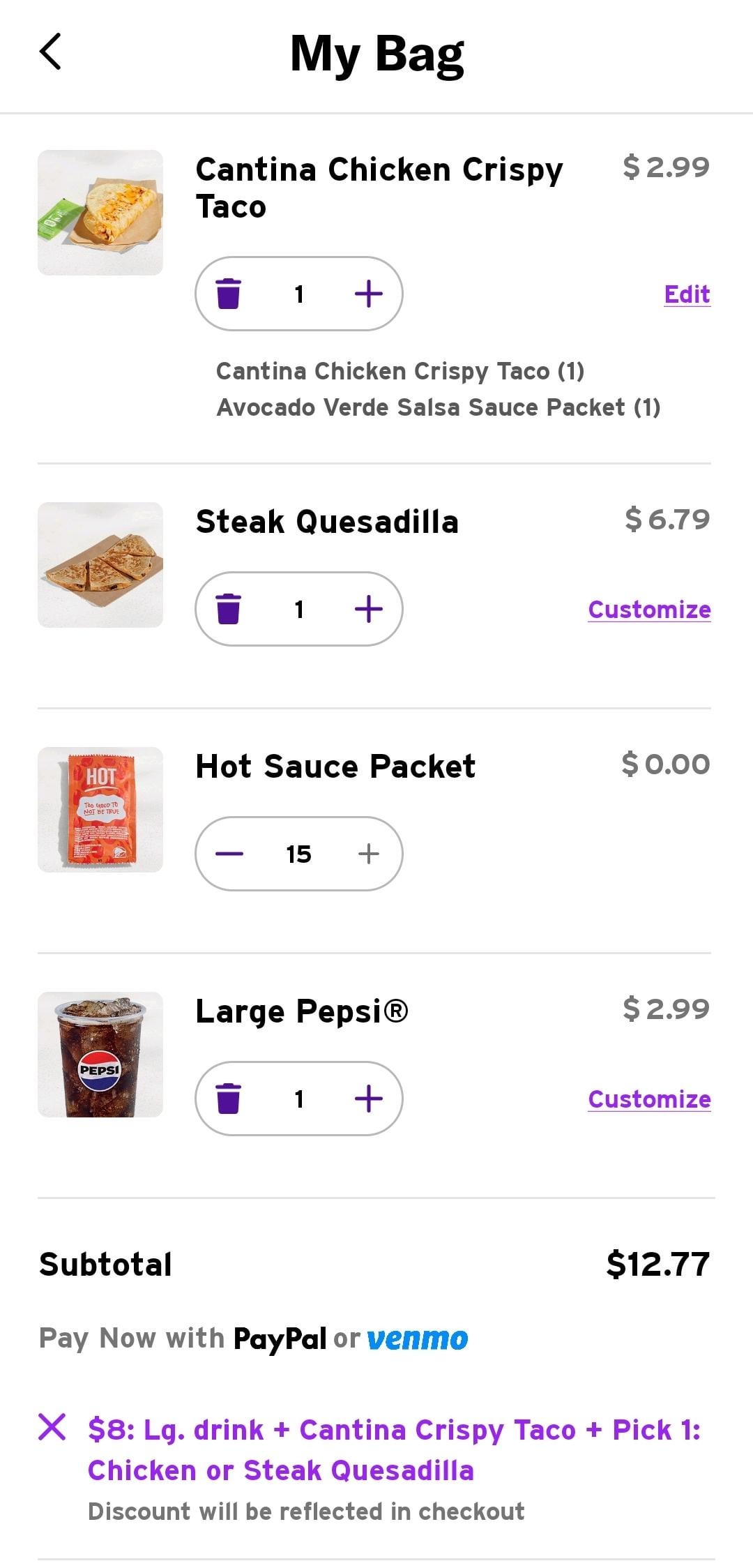Image resolution: width=753 pixels, height=1568 pixels.
Task: Customize the Steak Quesadilla
Action: [x=649, y=610]
